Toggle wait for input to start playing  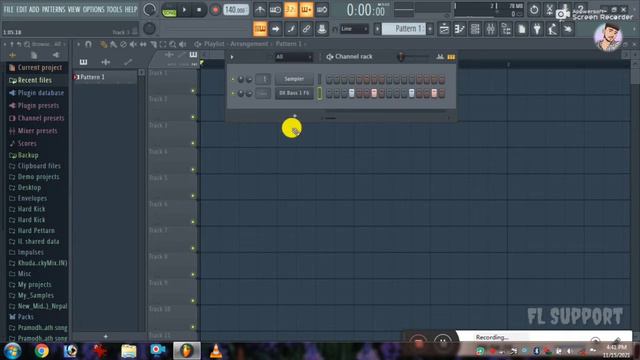click(x=275, y=9)
